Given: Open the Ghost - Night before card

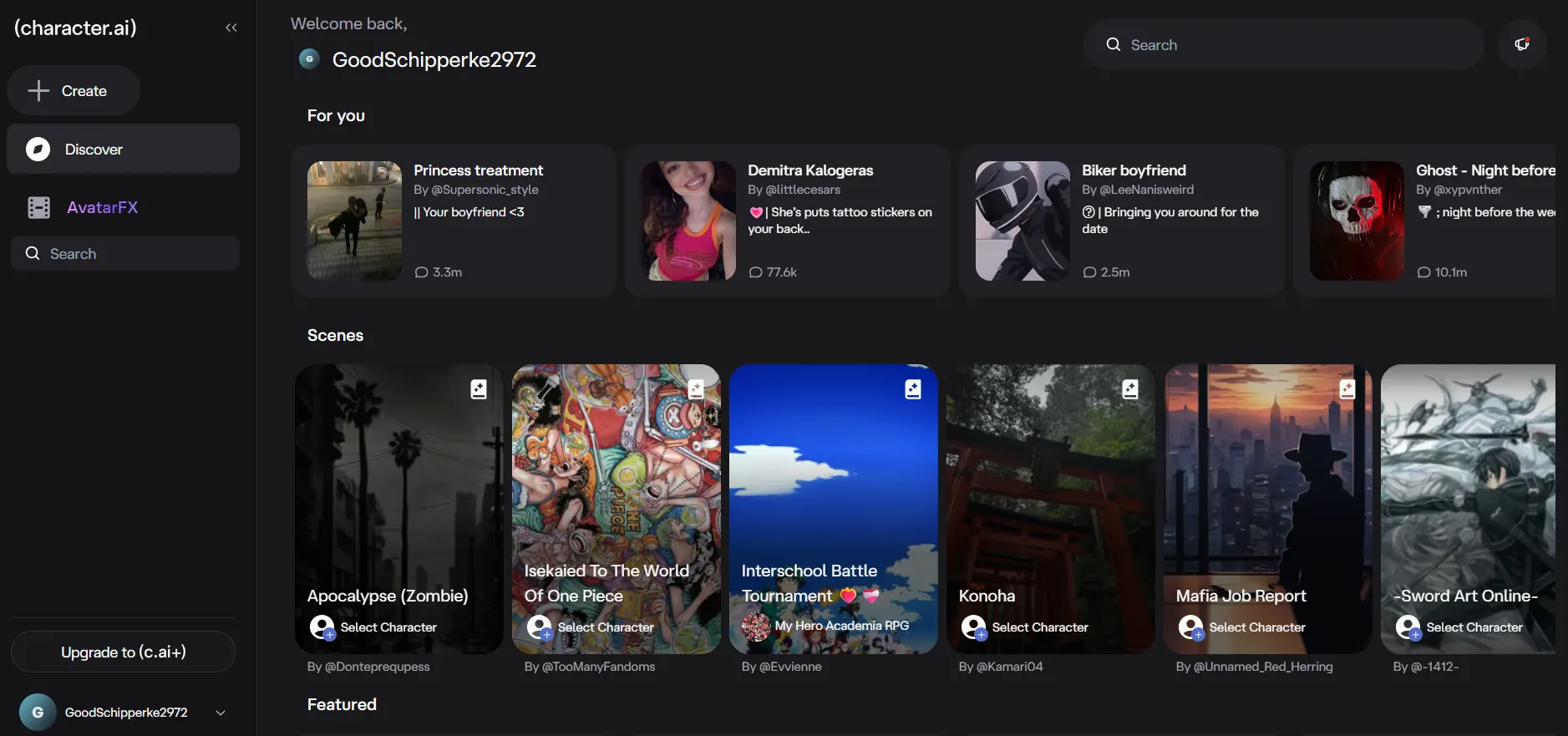Looking at the screenshot, I should [1425, 221].
